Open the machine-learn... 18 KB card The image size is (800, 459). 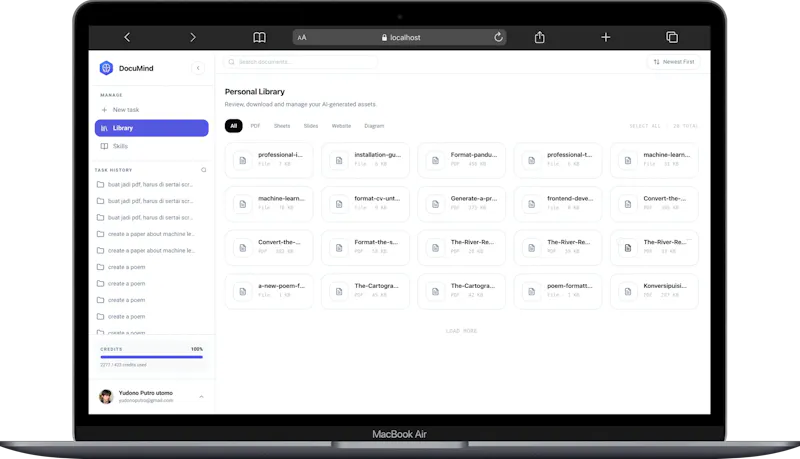(269, 204)
